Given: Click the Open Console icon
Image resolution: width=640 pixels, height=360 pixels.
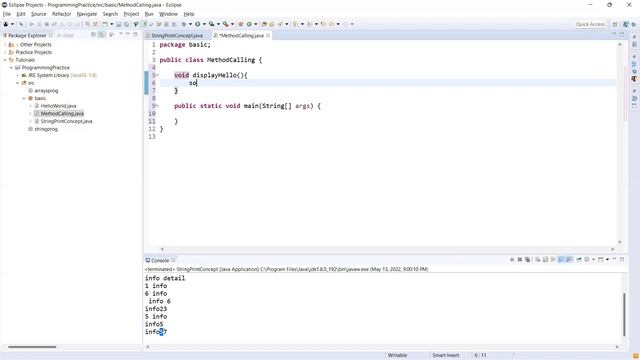Looking at the screenshot, I should [600, 259].
